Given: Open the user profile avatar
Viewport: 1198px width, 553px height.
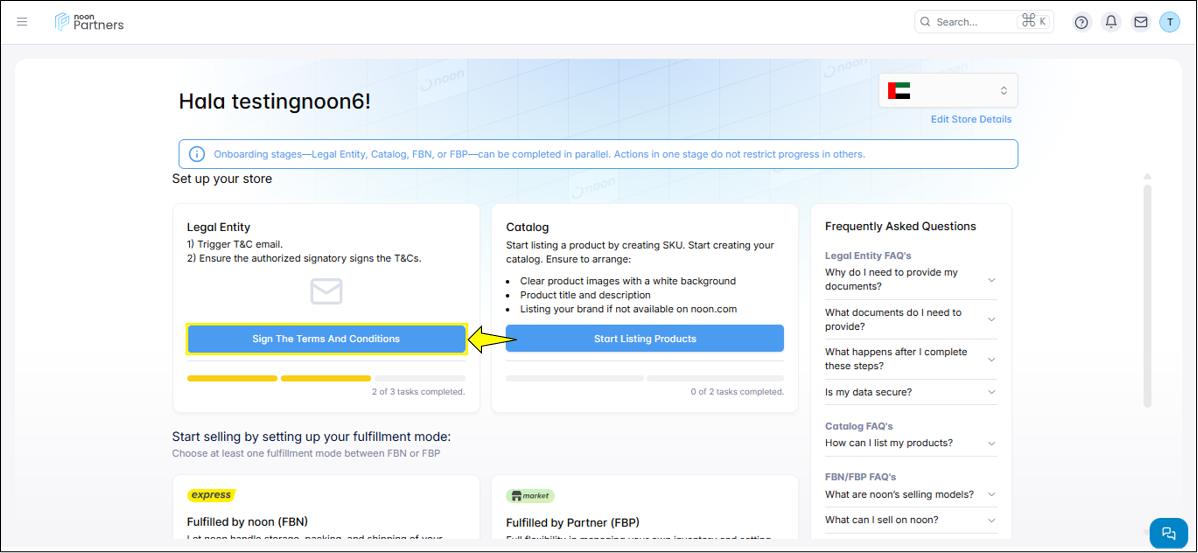Looking at the screenshot, I should pyautogui.click(x=1169, y=22).
